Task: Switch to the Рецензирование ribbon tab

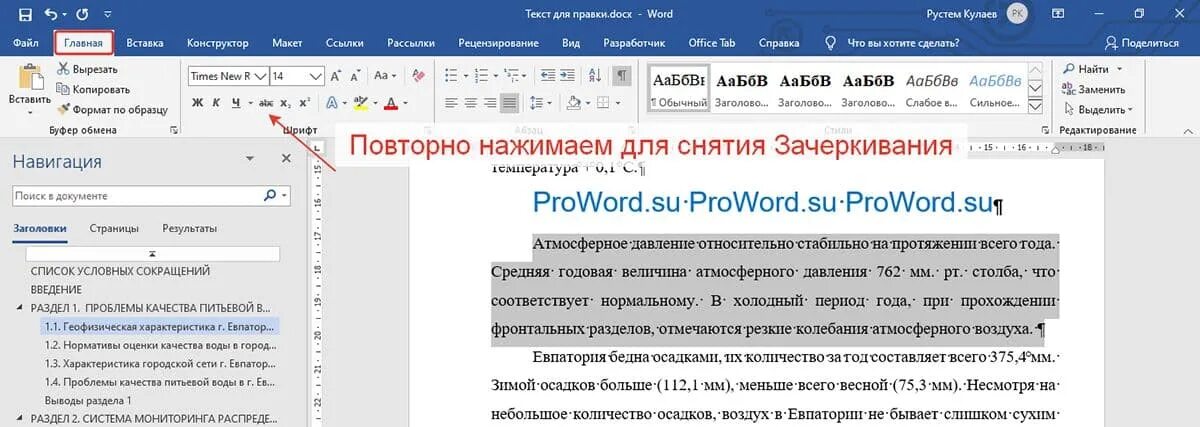Action: (x=500, y=43)
